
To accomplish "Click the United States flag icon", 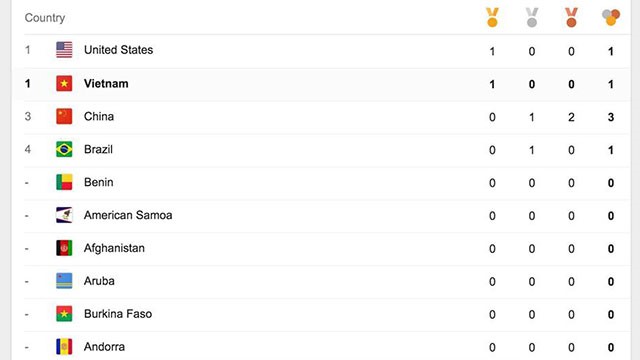I will click(64, 50).
